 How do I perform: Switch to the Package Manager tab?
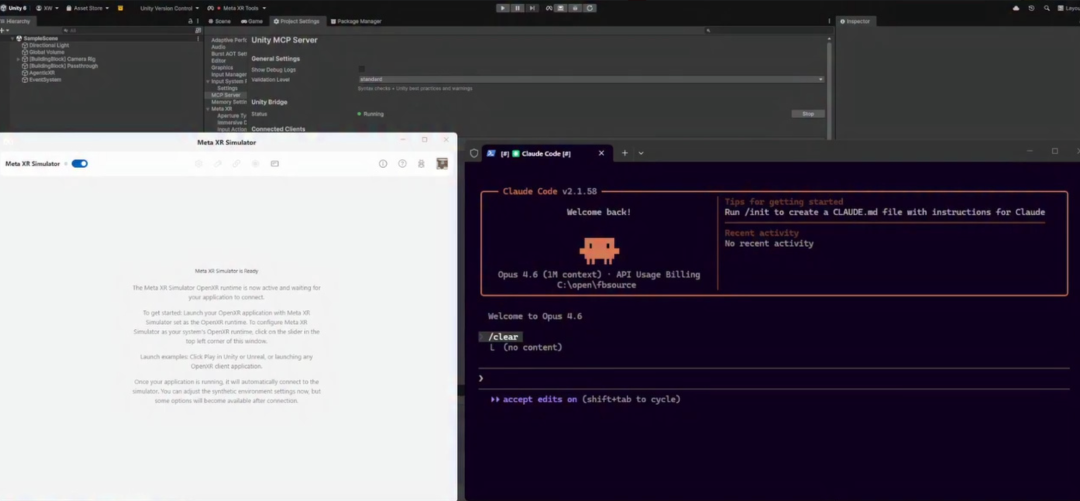[356, 21]
